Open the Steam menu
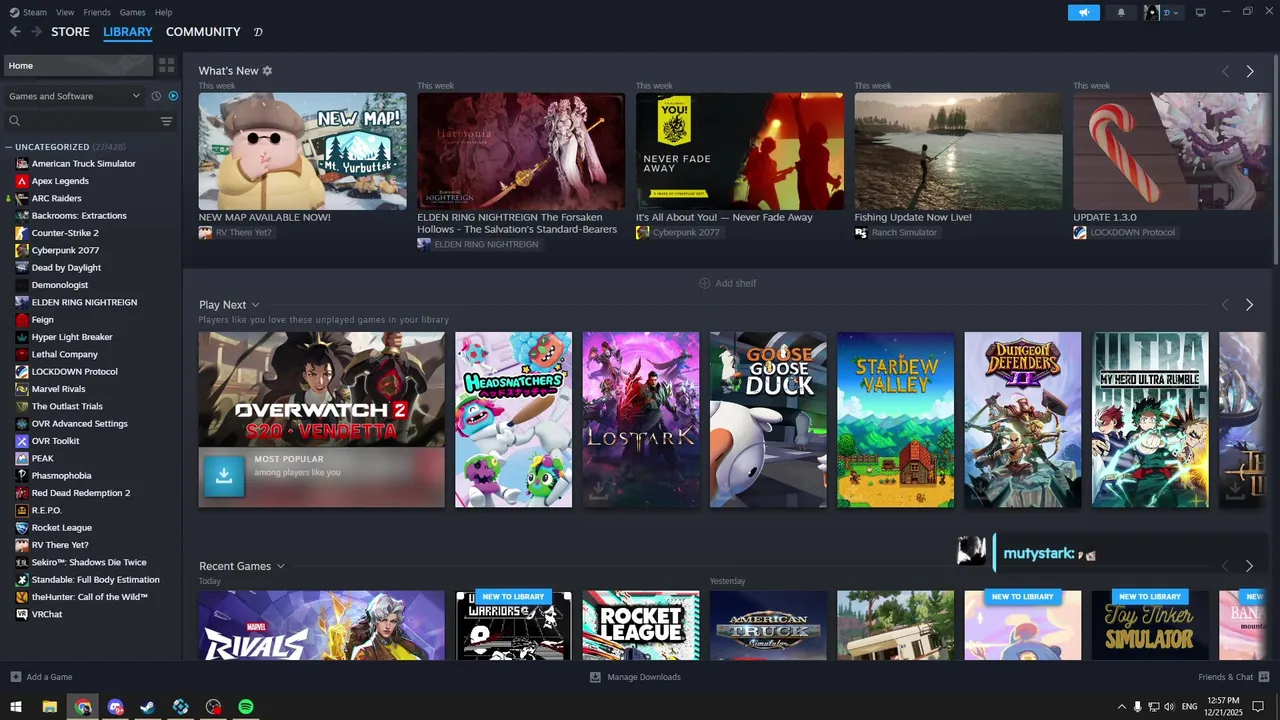1280x720 pixels. [35, 12]
